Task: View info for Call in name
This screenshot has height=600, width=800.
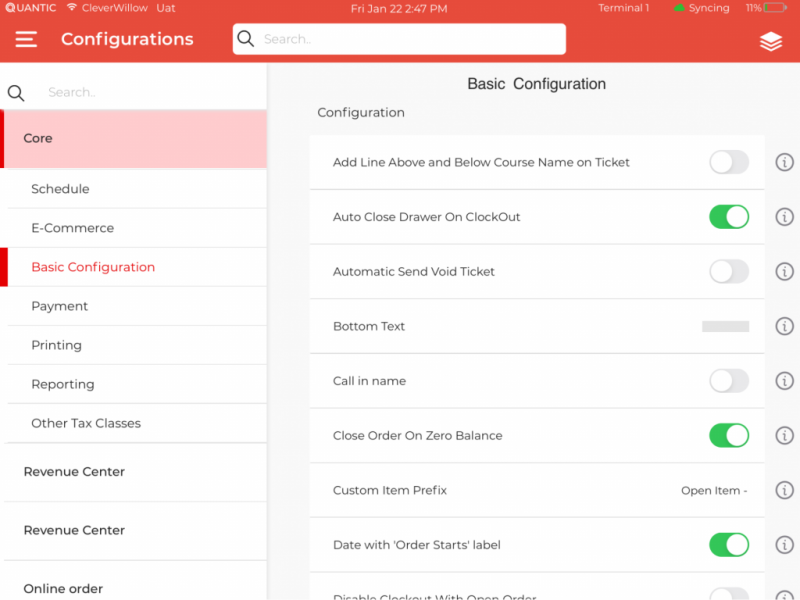Action: click(785, 381)
